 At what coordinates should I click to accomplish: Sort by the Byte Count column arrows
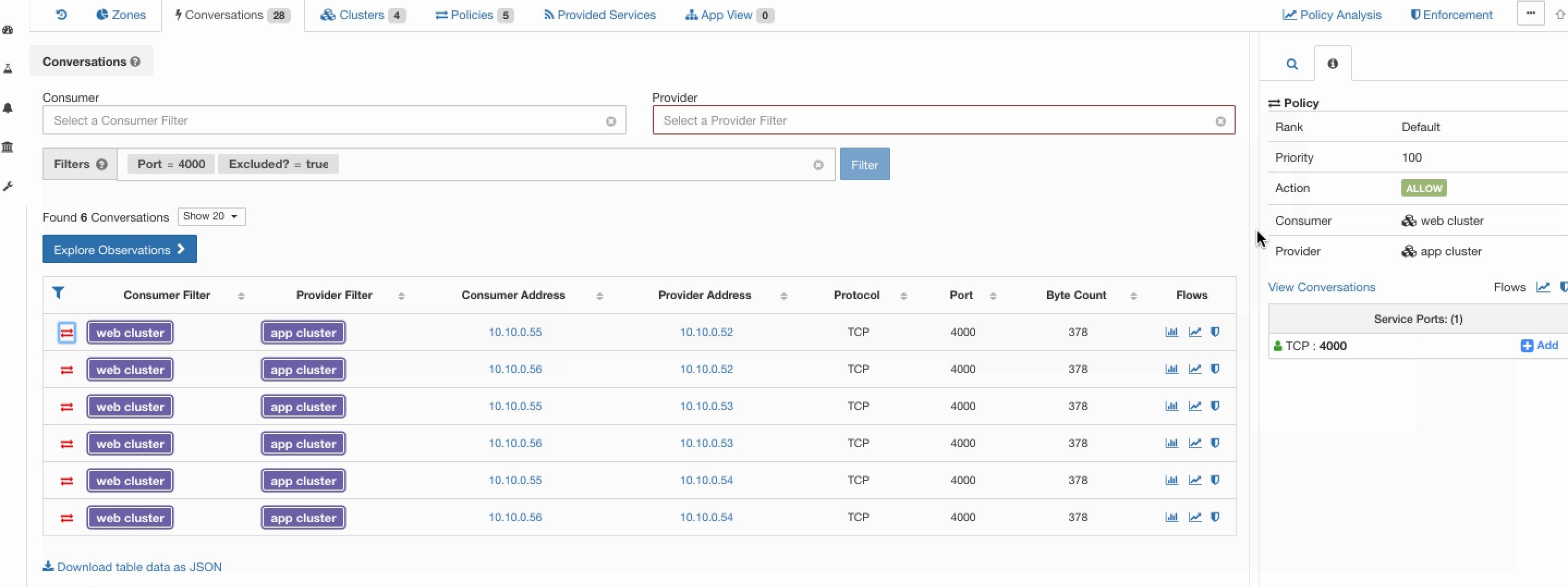[x=1133, y=296]
